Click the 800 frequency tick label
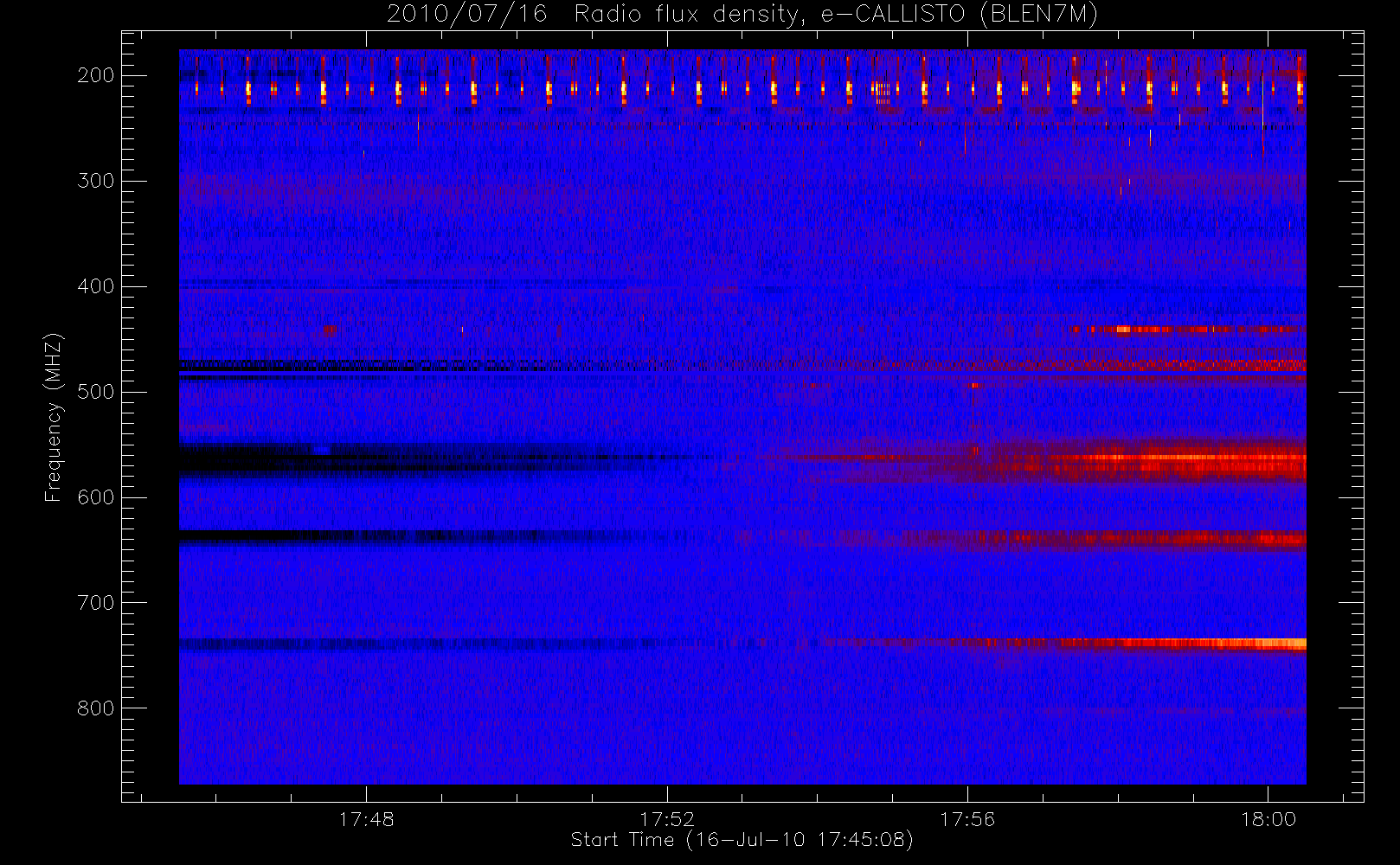1400x865 pixels. coord(95,708)
